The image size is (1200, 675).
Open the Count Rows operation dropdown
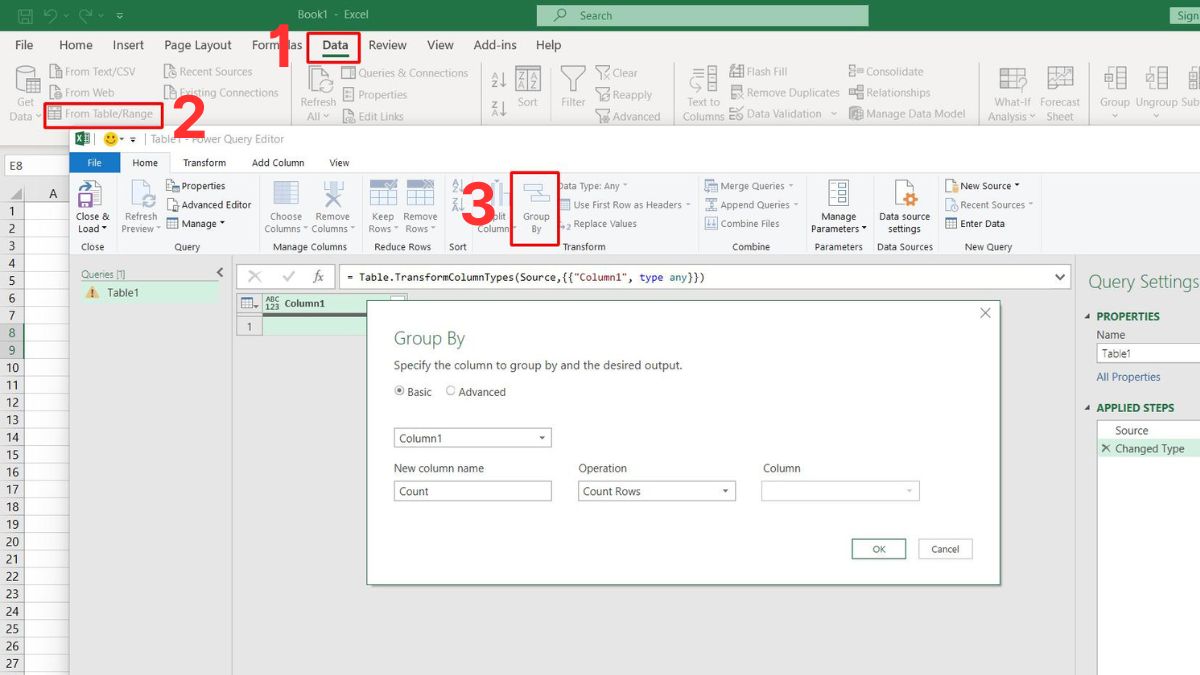[x=657, y=491]
